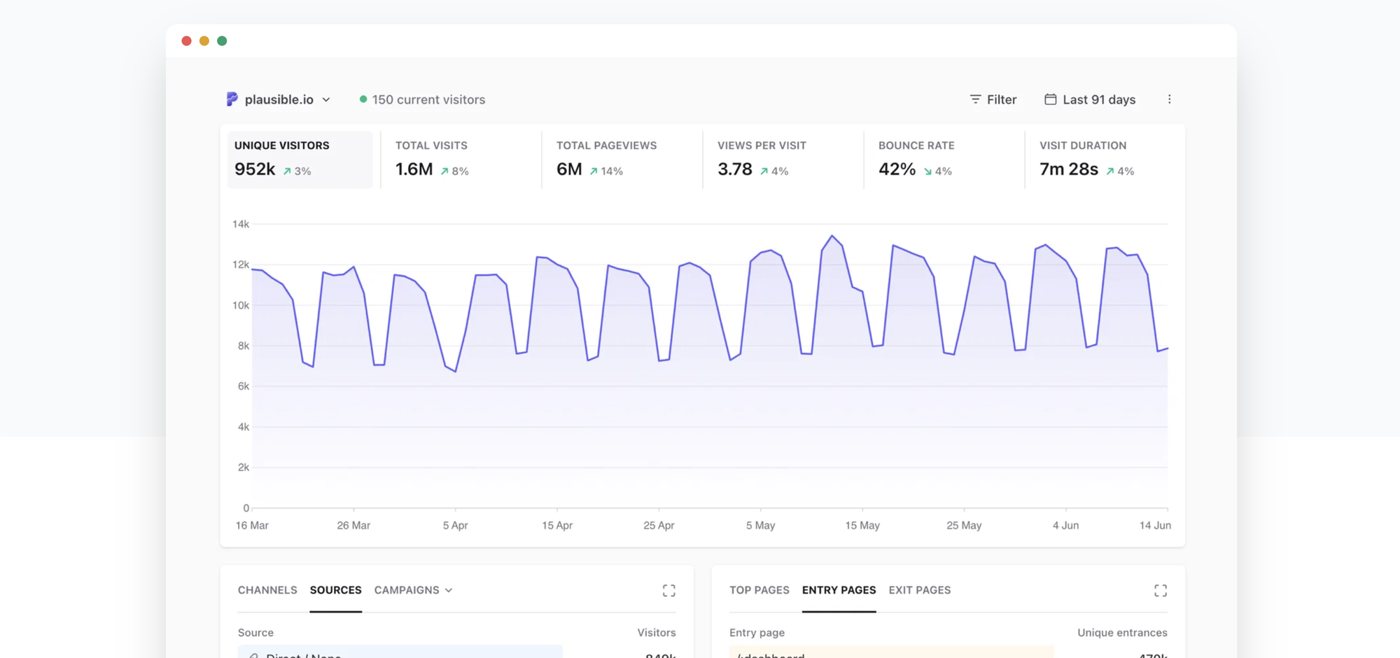Expand the Entry Pages panel to full screen
This screenshot has height=658, width=1400.
1160,591
